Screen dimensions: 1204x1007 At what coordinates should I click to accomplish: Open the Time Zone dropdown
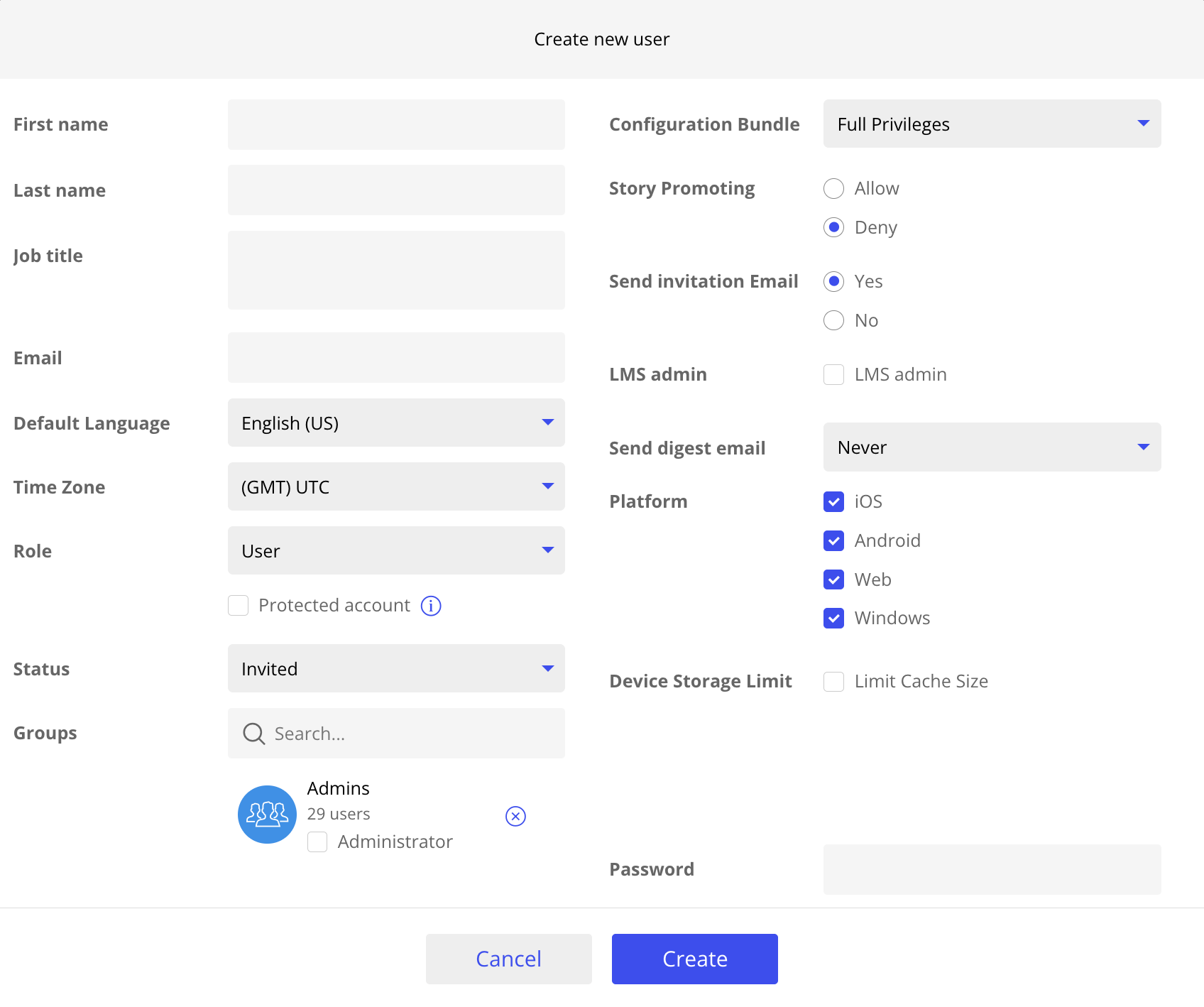(x=396, y=486)
